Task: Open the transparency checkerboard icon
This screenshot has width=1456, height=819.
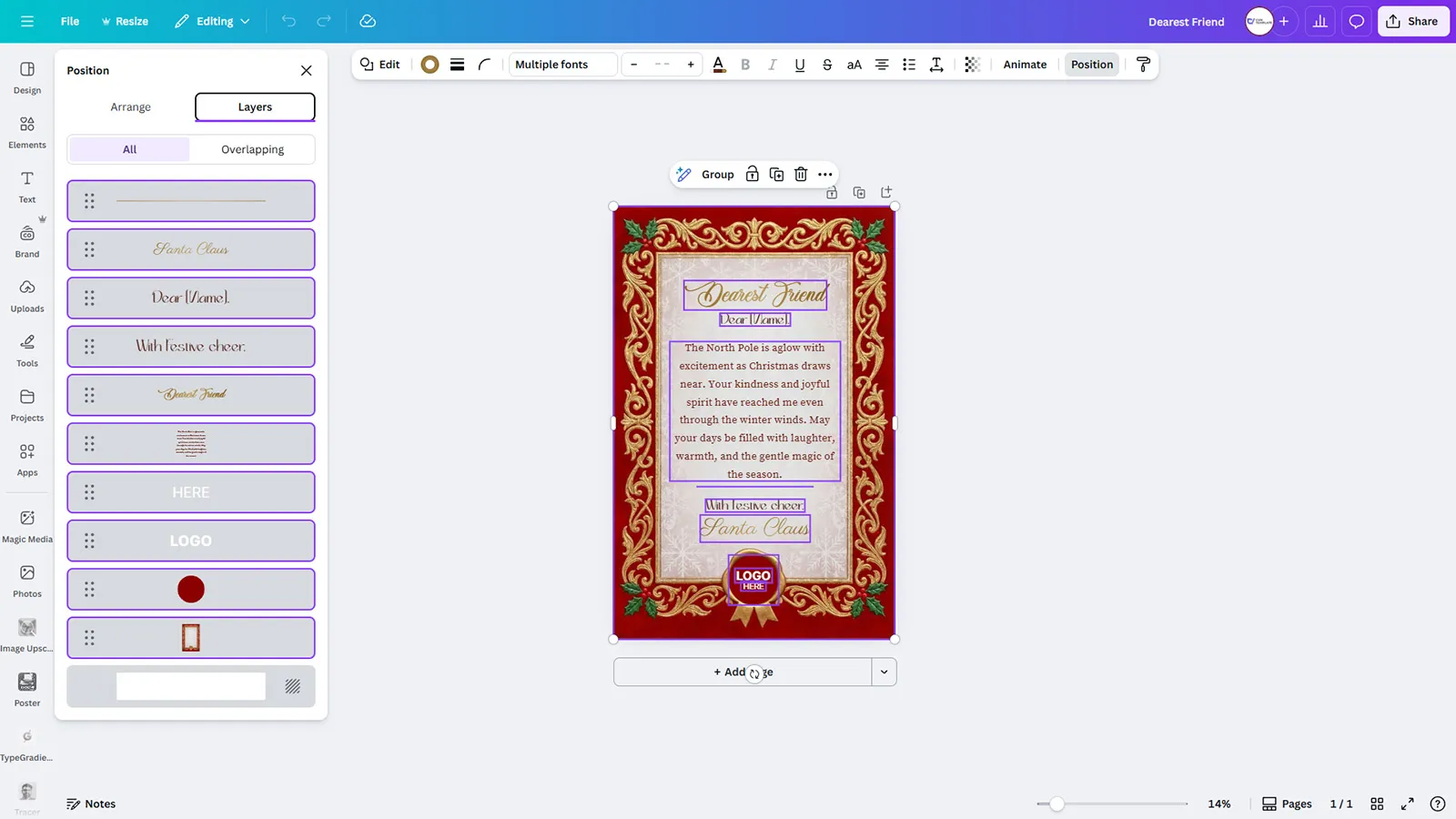Action: tap(972, 65)
